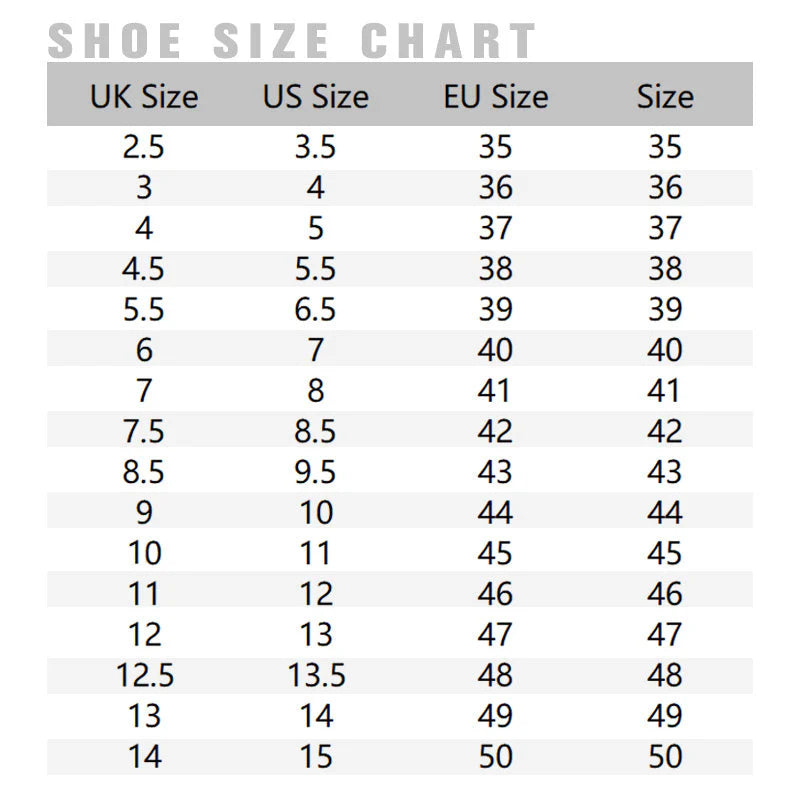Click 48 in the EU Size column
This screenshot has height=800, width=800.
pyautogui.click(x=495, y=675)
